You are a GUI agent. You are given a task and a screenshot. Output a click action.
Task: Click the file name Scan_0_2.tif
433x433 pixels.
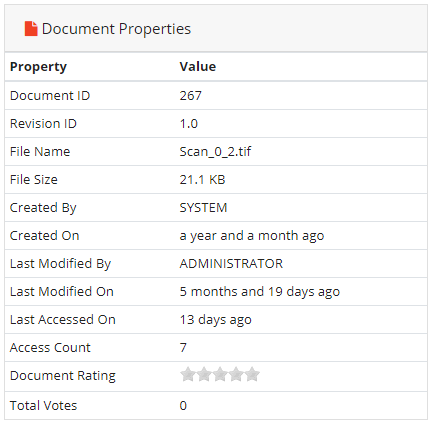click(x=215, y=152)
